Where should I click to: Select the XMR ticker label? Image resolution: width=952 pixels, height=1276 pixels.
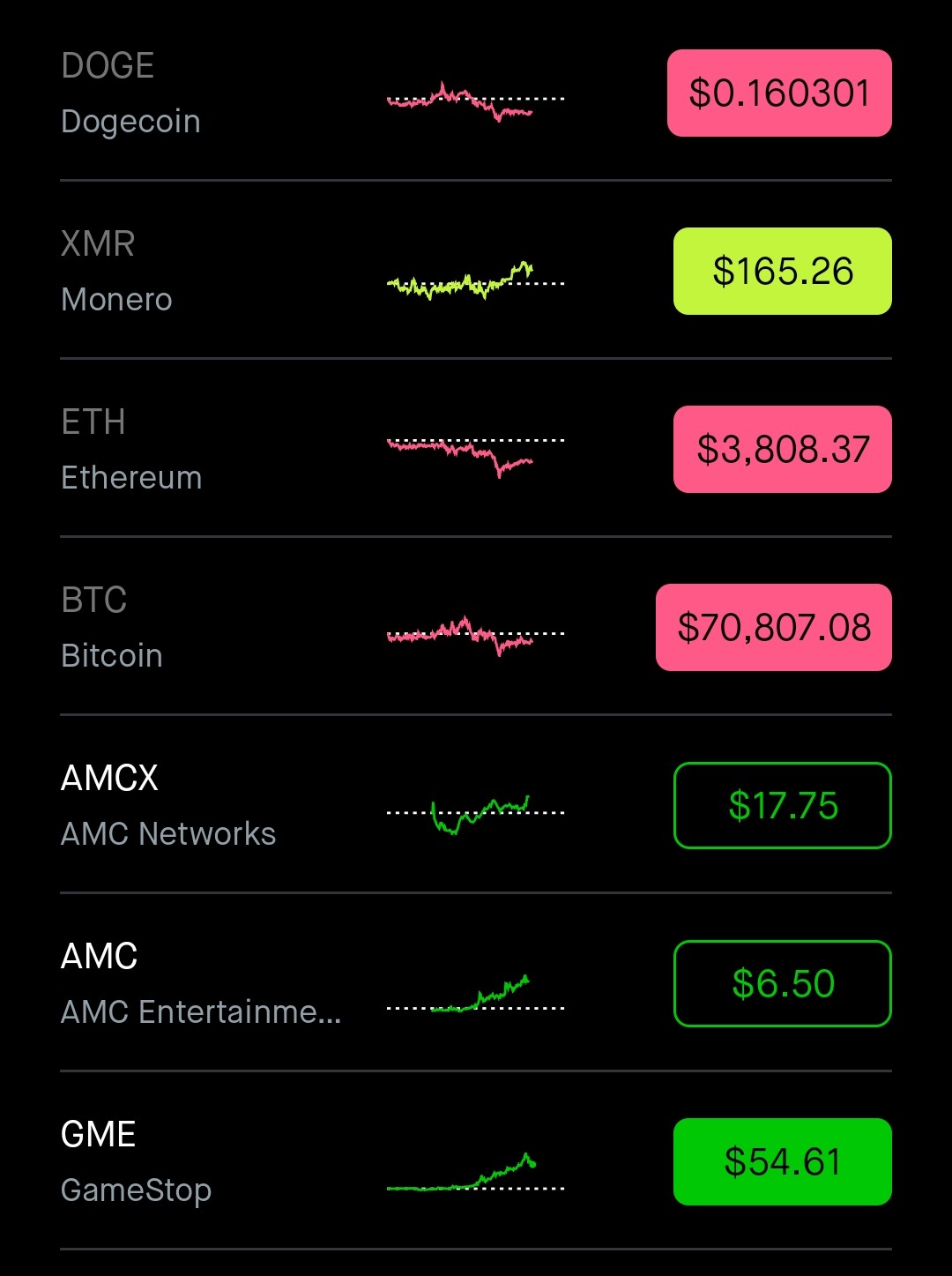[98, 244]
